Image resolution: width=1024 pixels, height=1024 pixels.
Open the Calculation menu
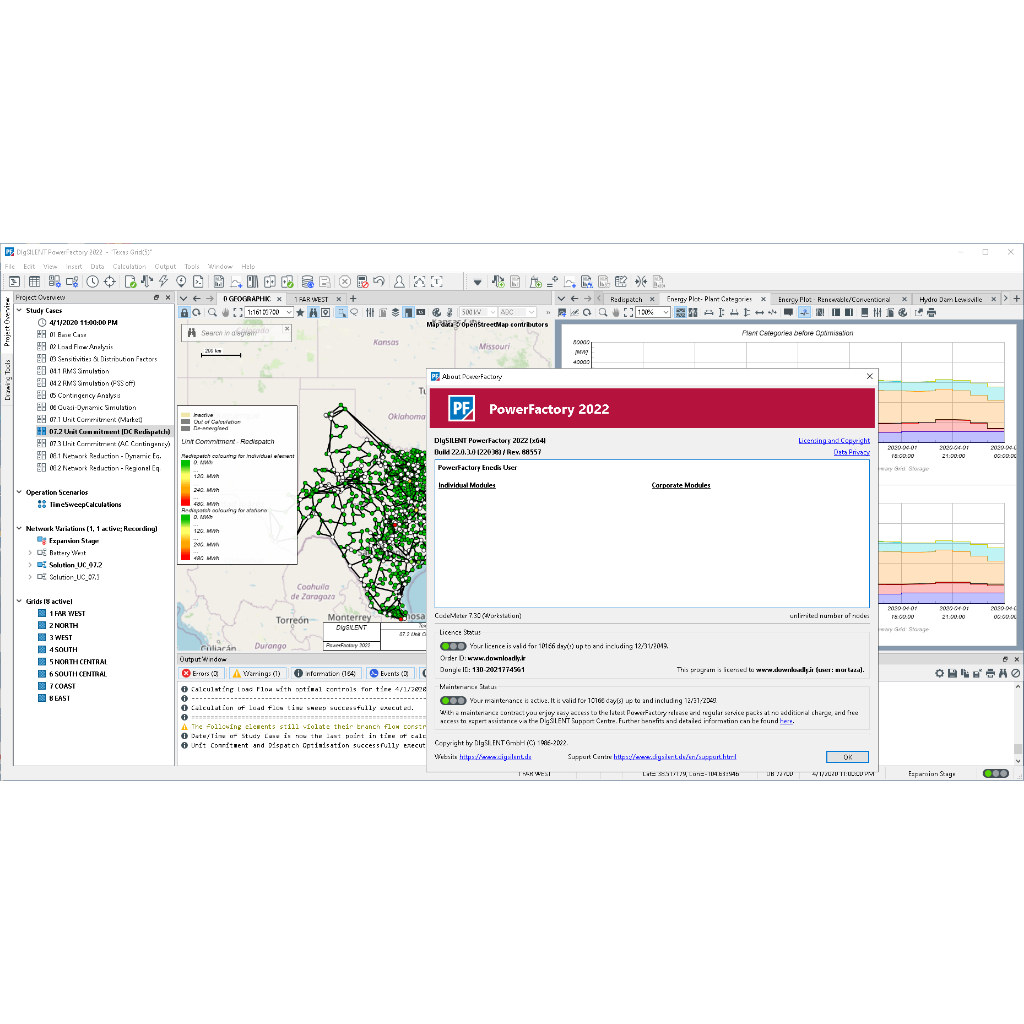click(129, 267)
